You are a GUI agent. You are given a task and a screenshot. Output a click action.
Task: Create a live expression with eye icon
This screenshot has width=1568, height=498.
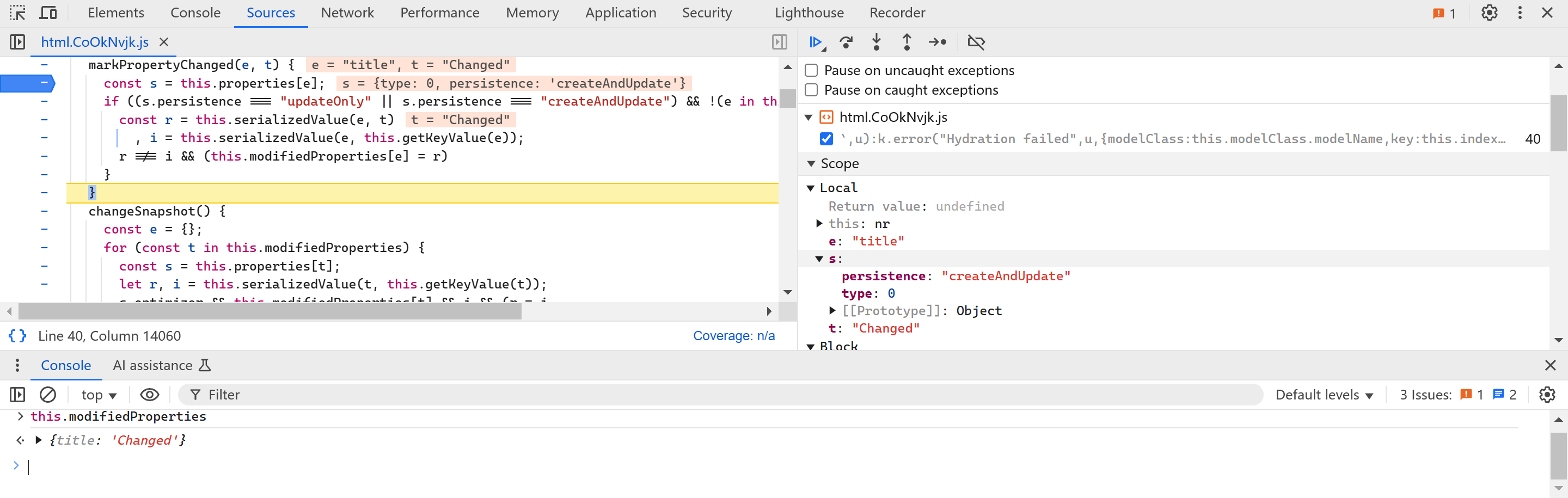click(150, 395)
